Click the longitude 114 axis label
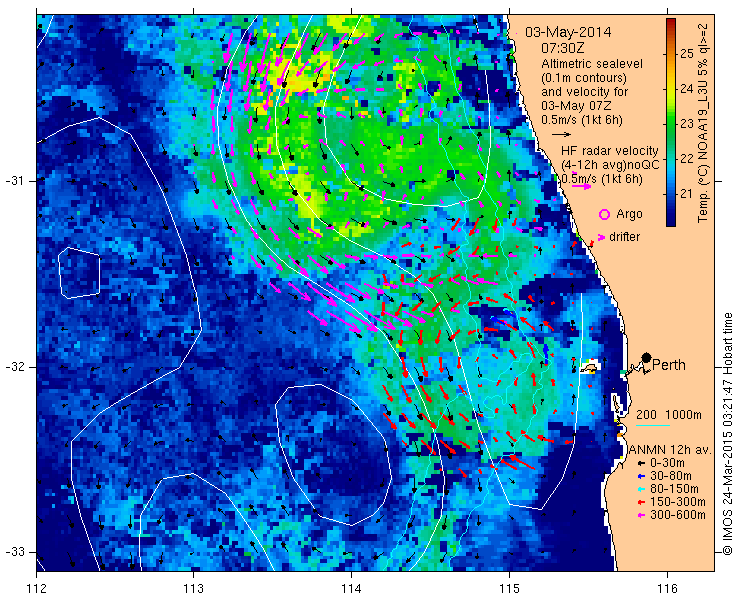Screen dimensions: 740x600 coord(351,589)
